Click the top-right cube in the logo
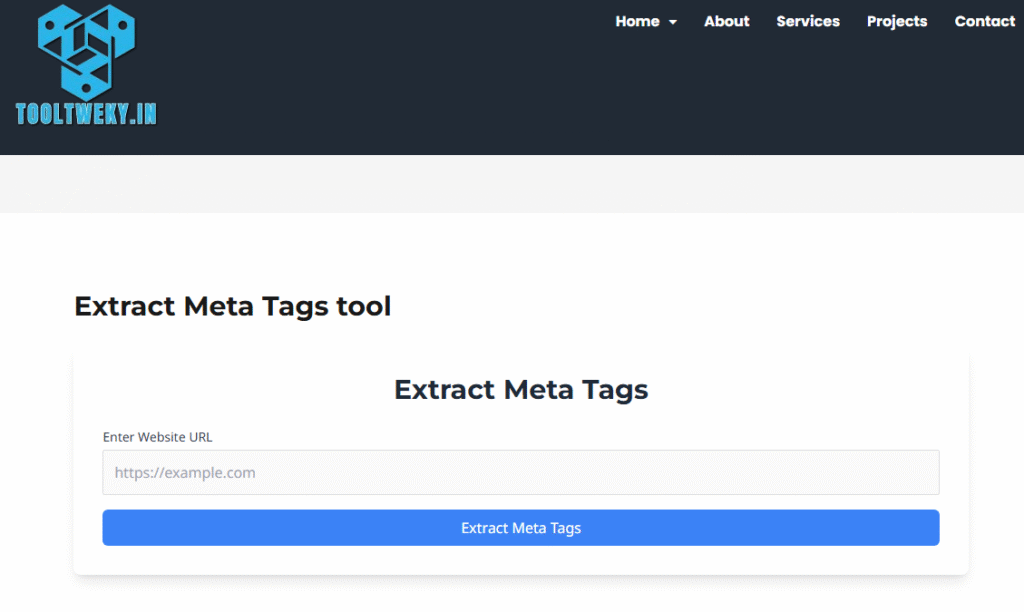 113,32
